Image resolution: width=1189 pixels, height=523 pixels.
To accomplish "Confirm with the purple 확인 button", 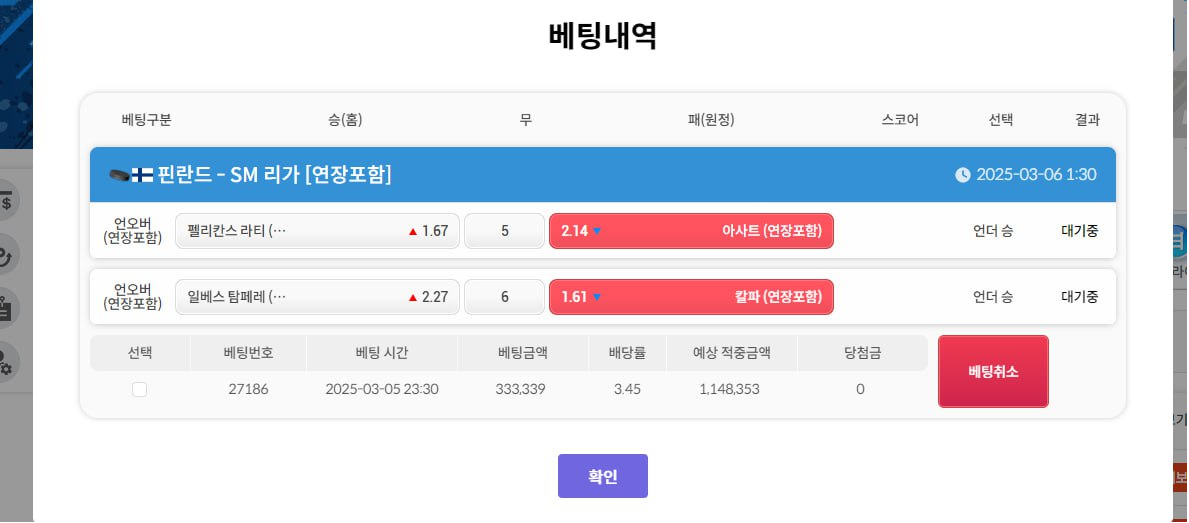I will click(603, 476).
